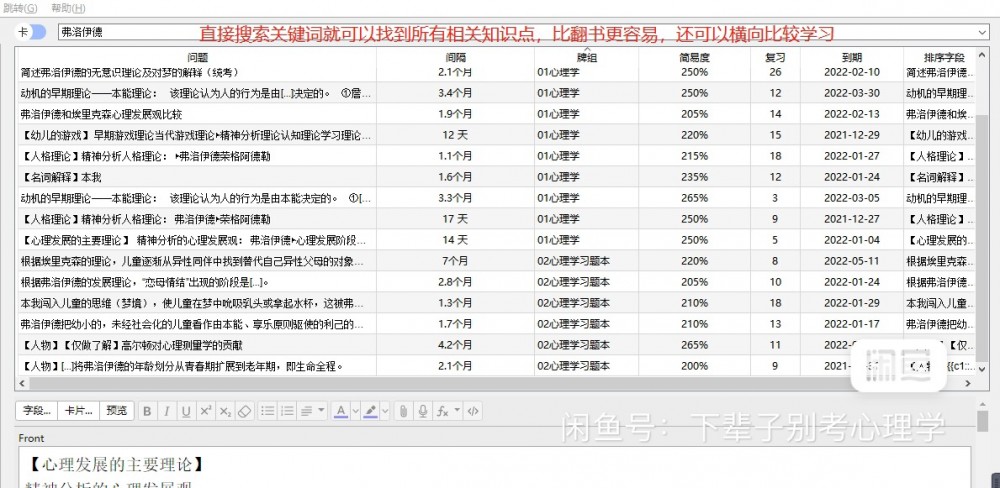Screen dimensions: 1000x488
Task: Sort by the 间隔 column header
Action: [455, 56]
